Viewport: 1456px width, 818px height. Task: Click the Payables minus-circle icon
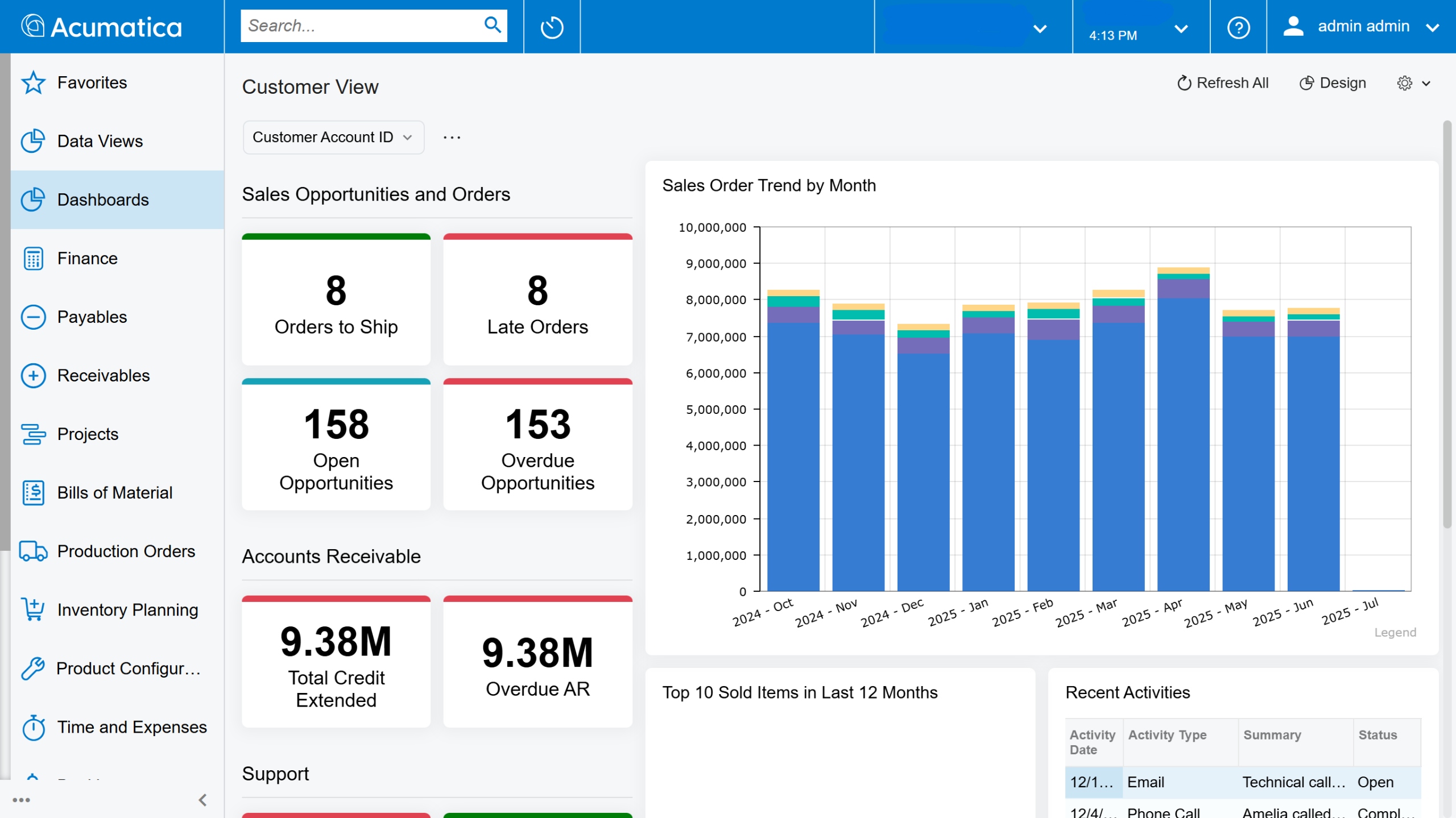pyautogui.click(x=33, y=317)
